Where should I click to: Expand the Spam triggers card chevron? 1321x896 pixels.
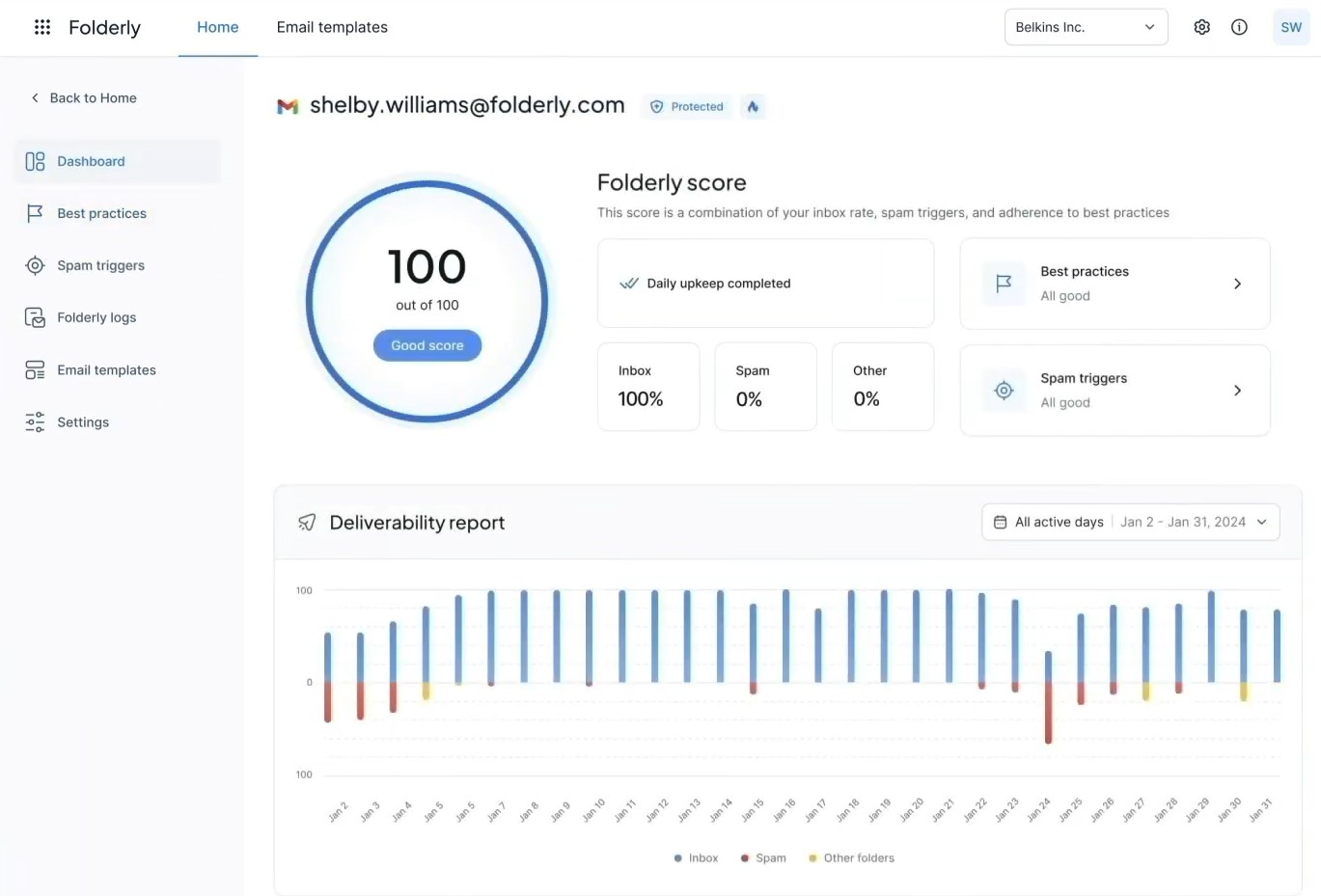[x=1237, y=391]
